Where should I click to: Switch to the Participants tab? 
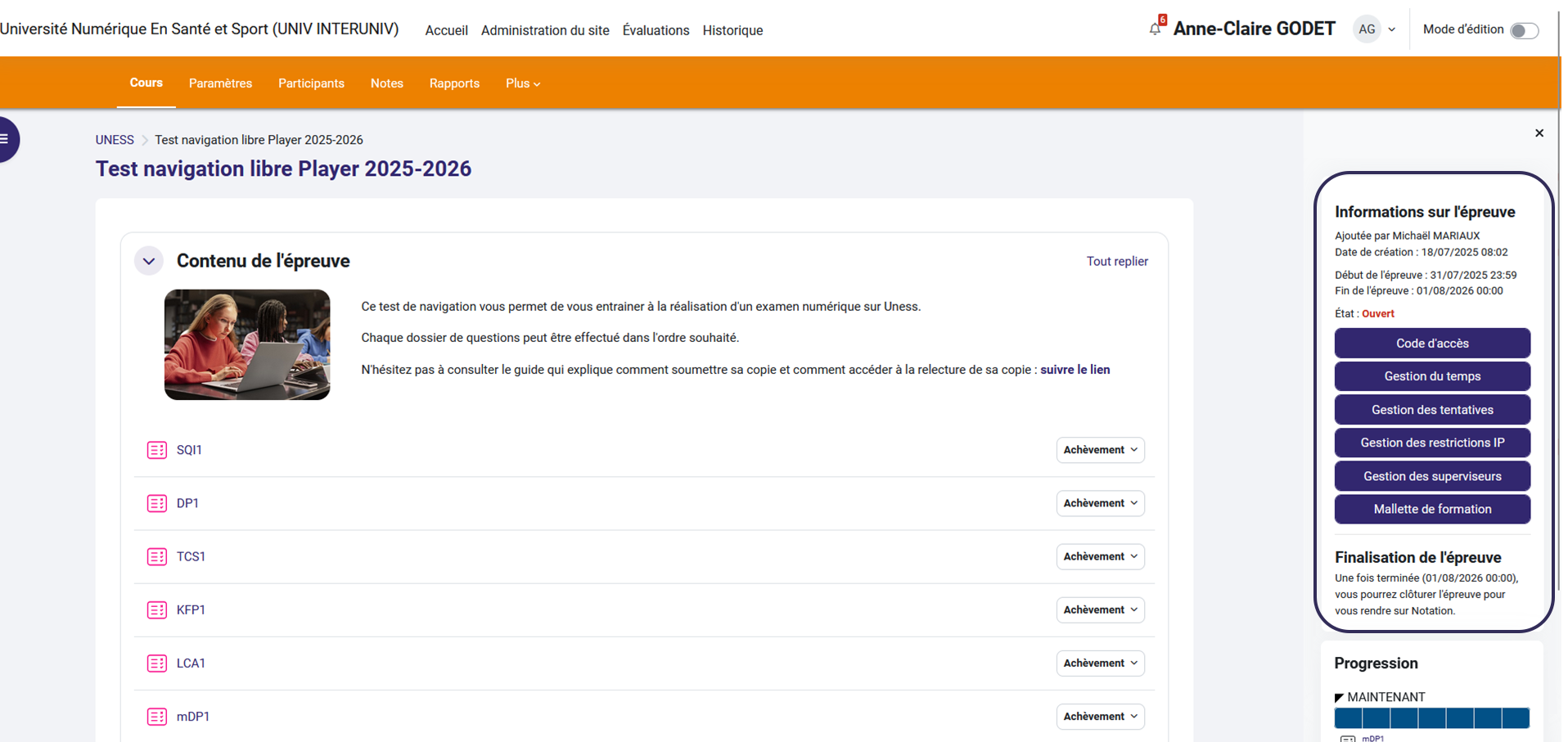[311, 83]
